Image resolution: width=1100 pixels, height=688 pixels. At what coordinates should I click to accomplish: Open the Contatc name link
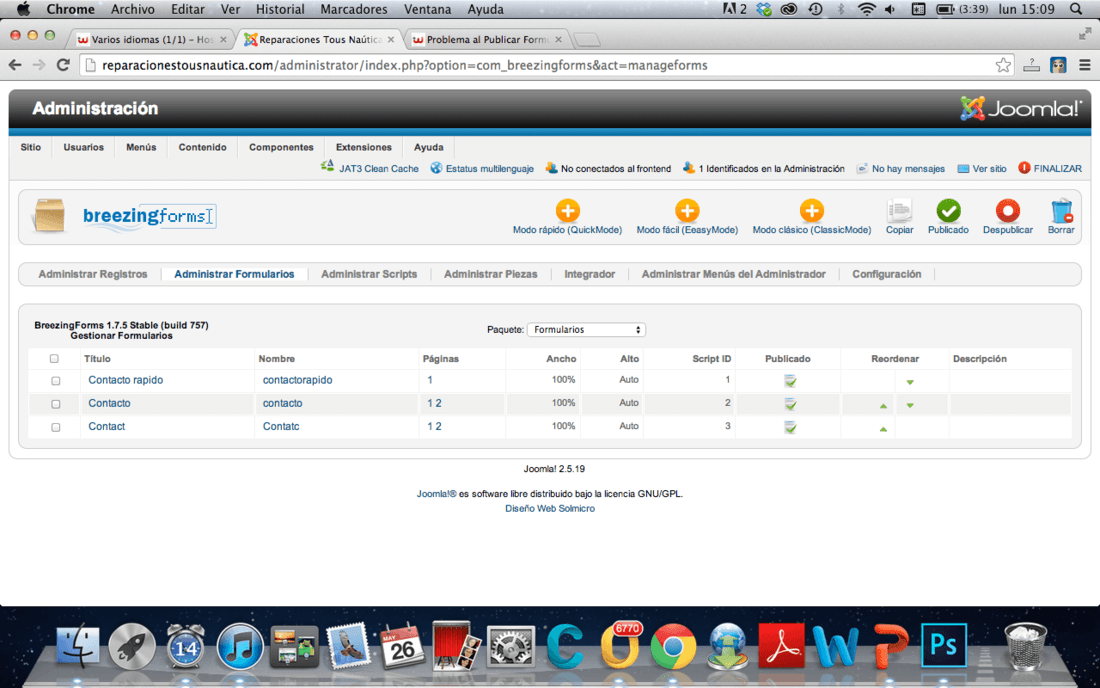point(281,426)
